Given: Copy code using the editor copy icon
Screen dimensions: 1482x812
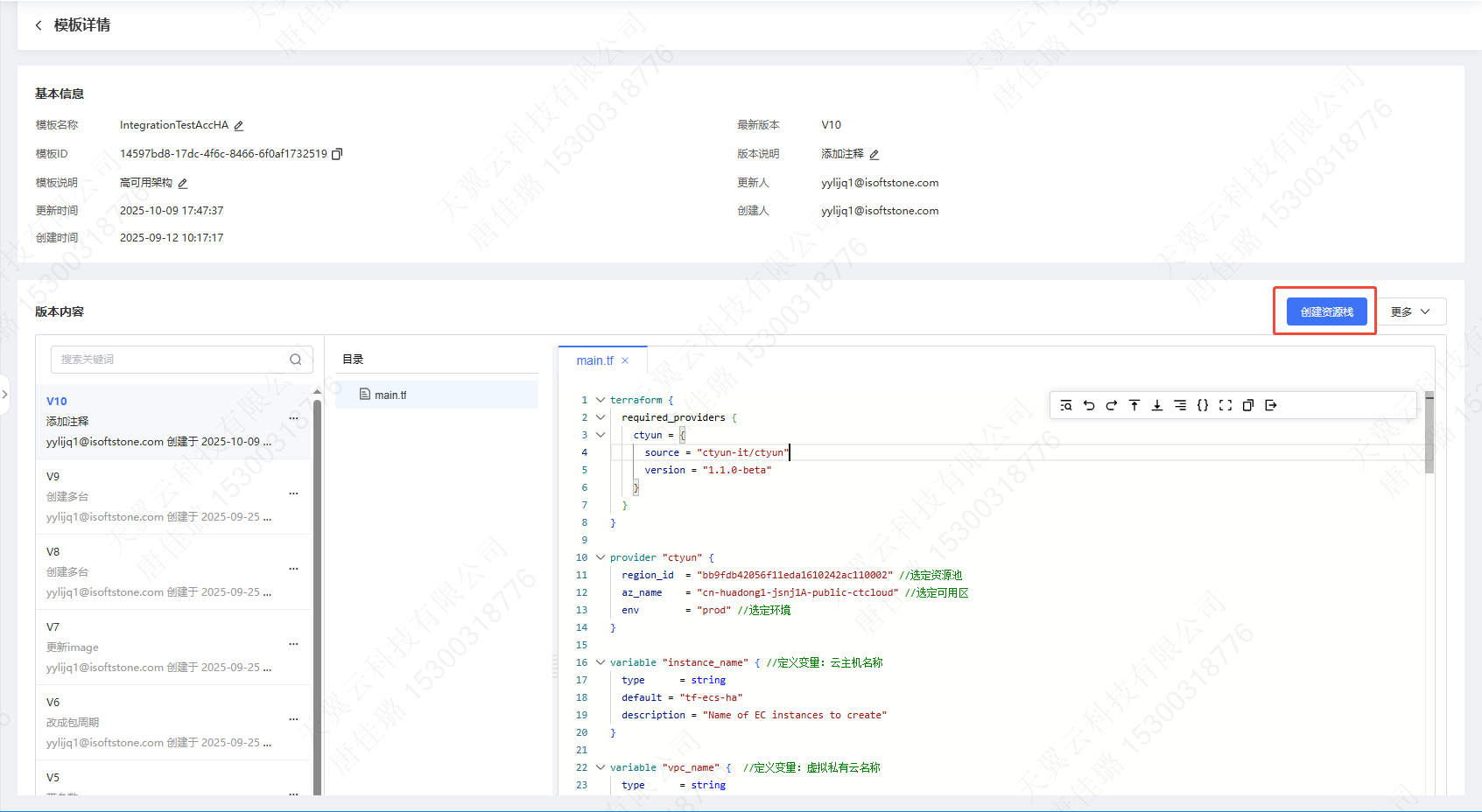Looking at the screenshot, I should [1248, 405].
